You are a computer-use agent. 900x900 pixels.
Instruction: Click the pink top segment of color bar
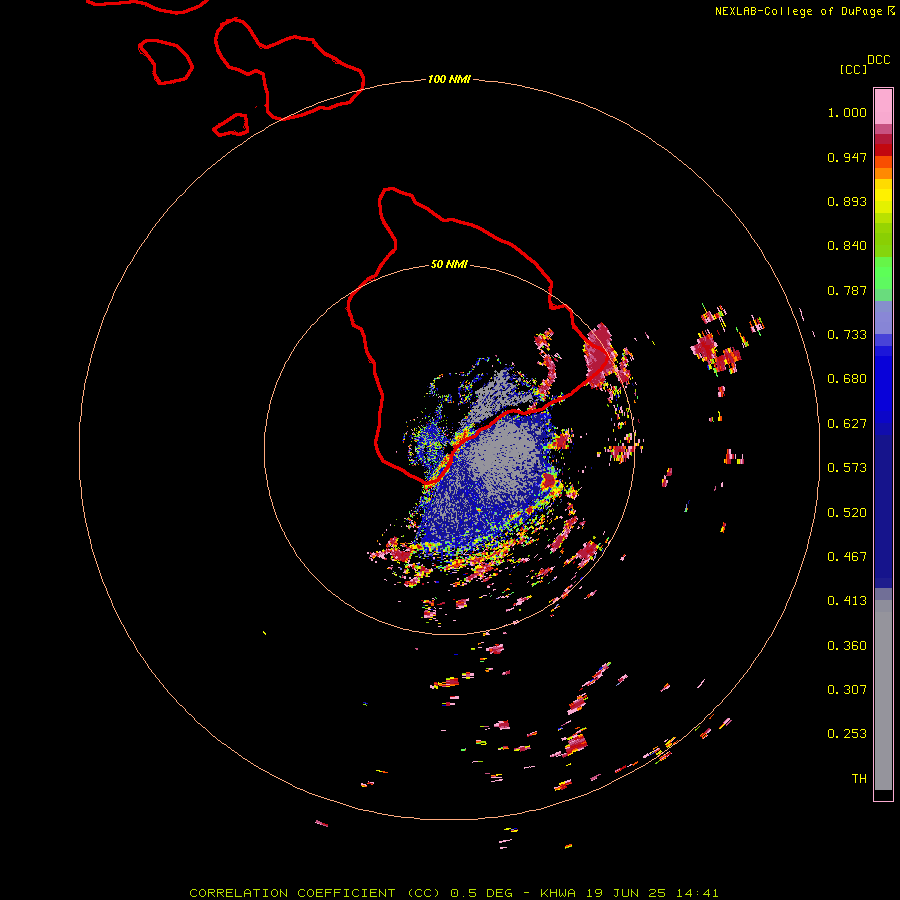[883, 107]
